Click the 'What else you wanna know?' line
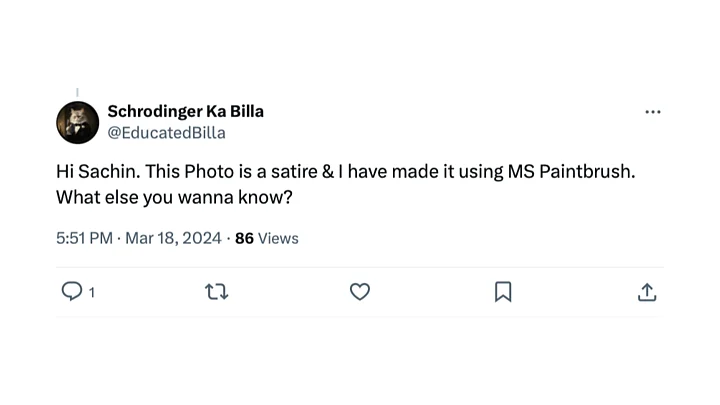The image size is (720, 405). [174, 197]
